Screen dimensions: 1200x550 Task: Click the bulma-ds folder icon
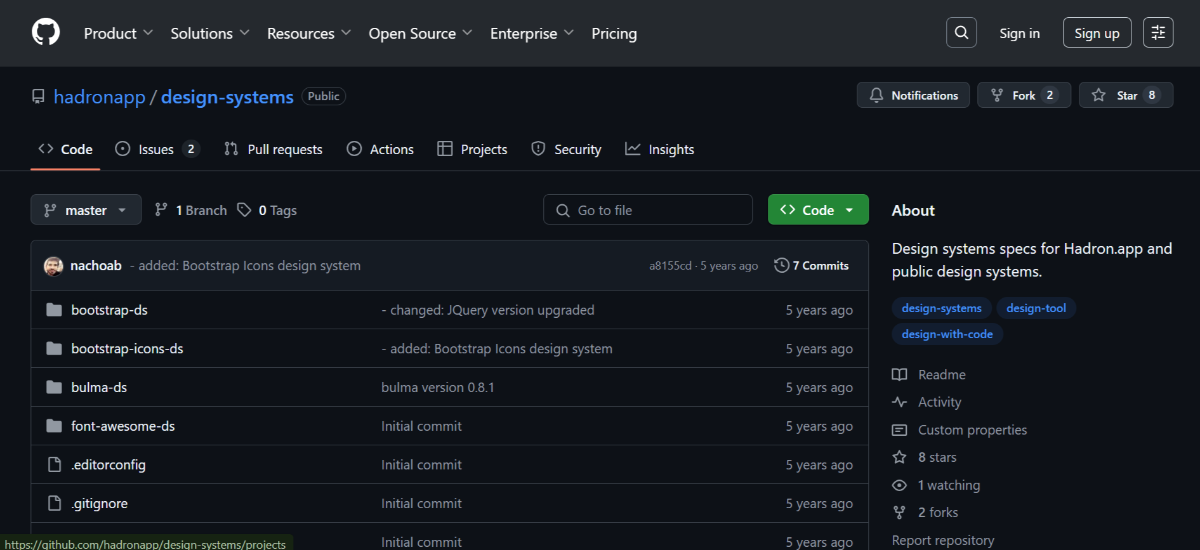pos(54,387)
